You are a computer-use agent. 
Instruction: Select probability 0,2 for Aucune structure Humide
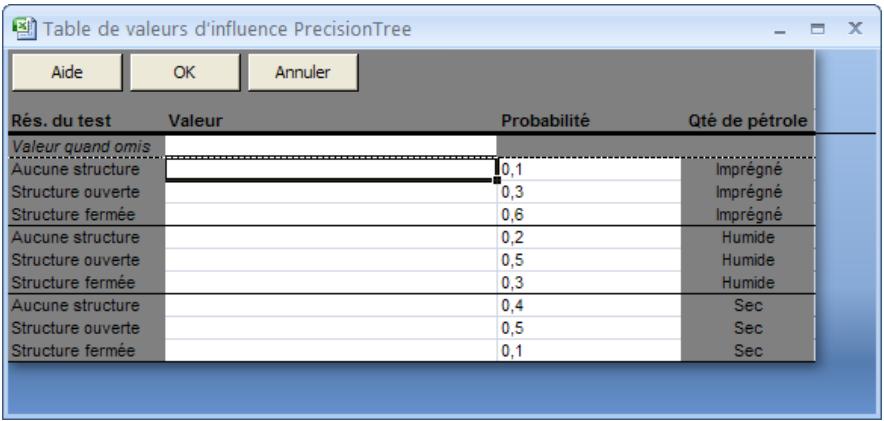coord(590,237)
